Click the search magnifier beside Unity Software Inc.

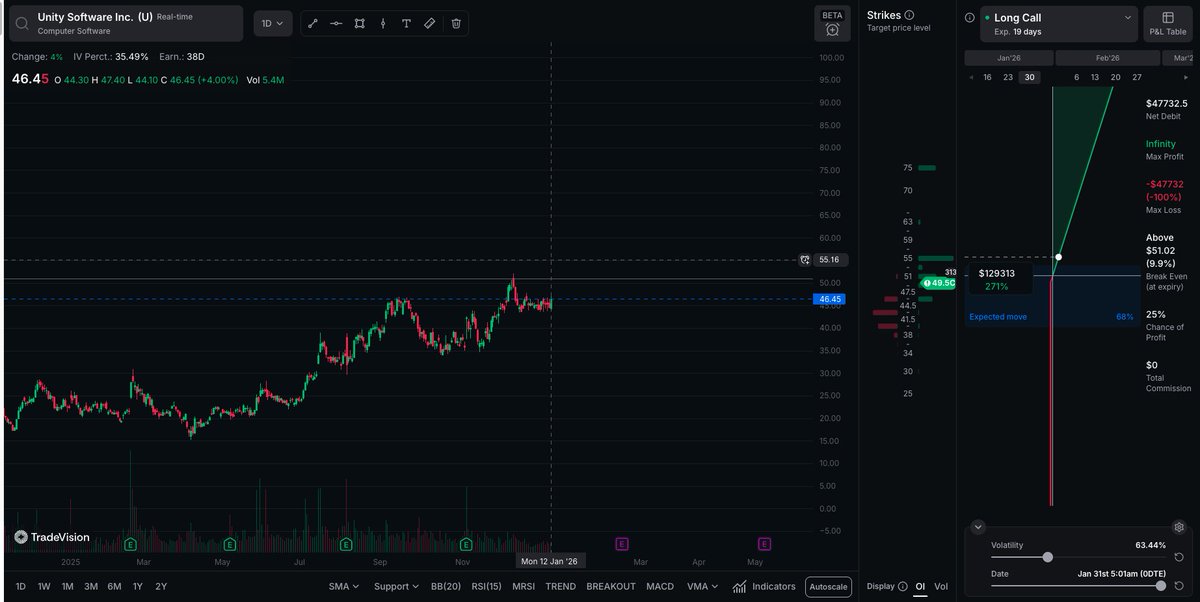tap(22, 23)
